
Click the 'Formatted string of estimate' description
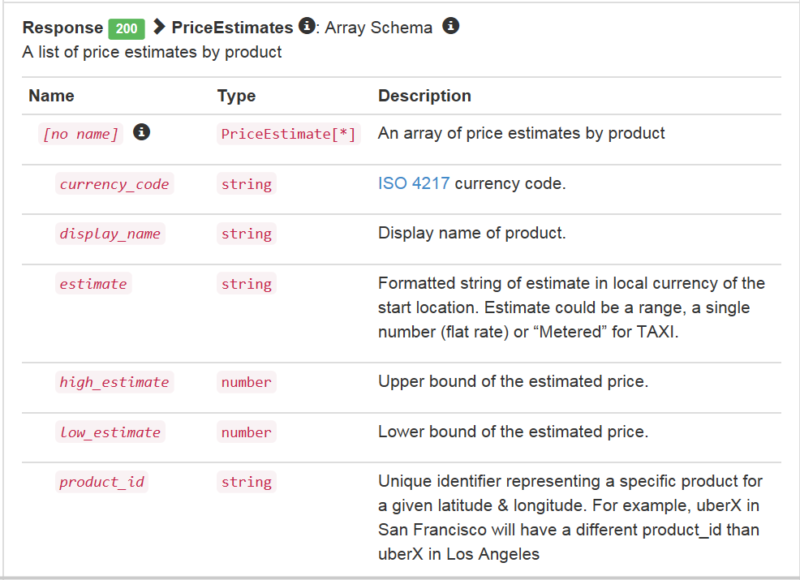click(571, 308)
